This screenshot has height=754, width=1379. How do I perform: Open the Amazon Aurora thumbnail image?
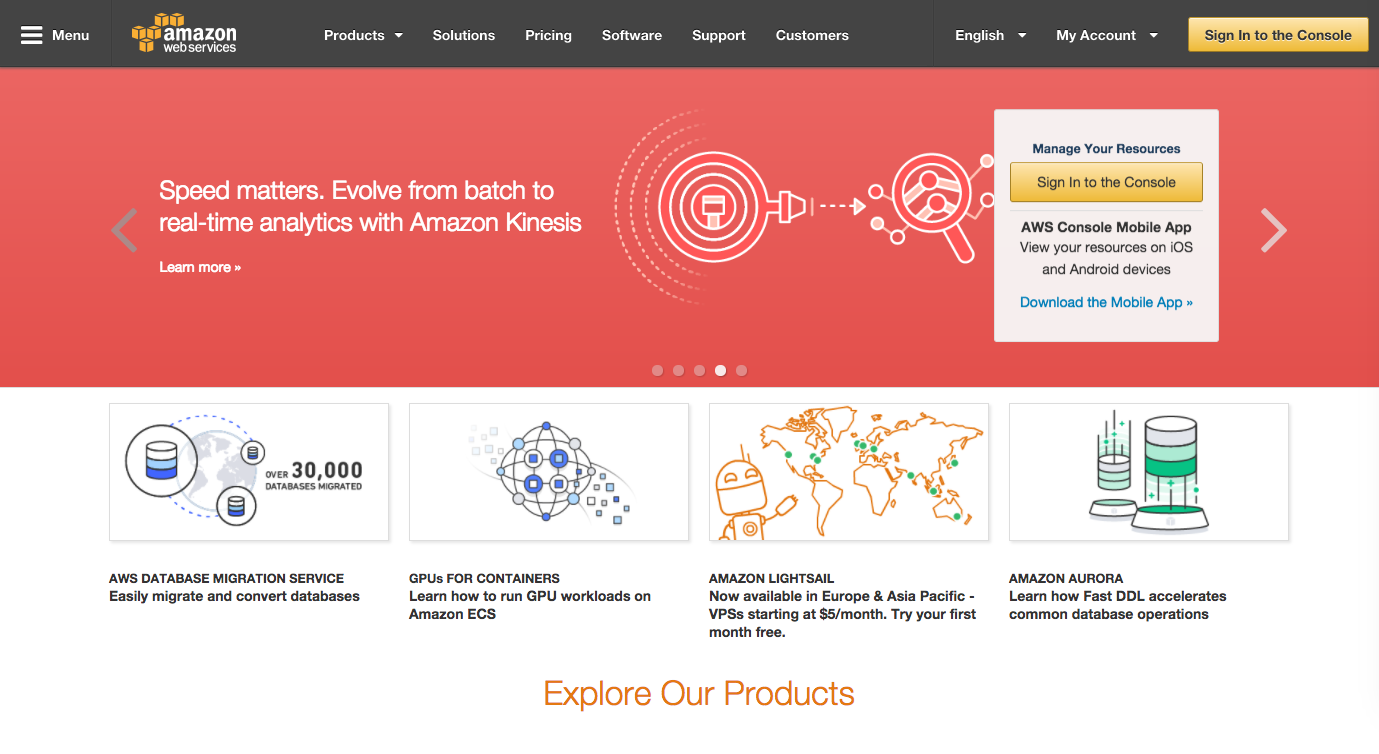tap(1149, 472)
